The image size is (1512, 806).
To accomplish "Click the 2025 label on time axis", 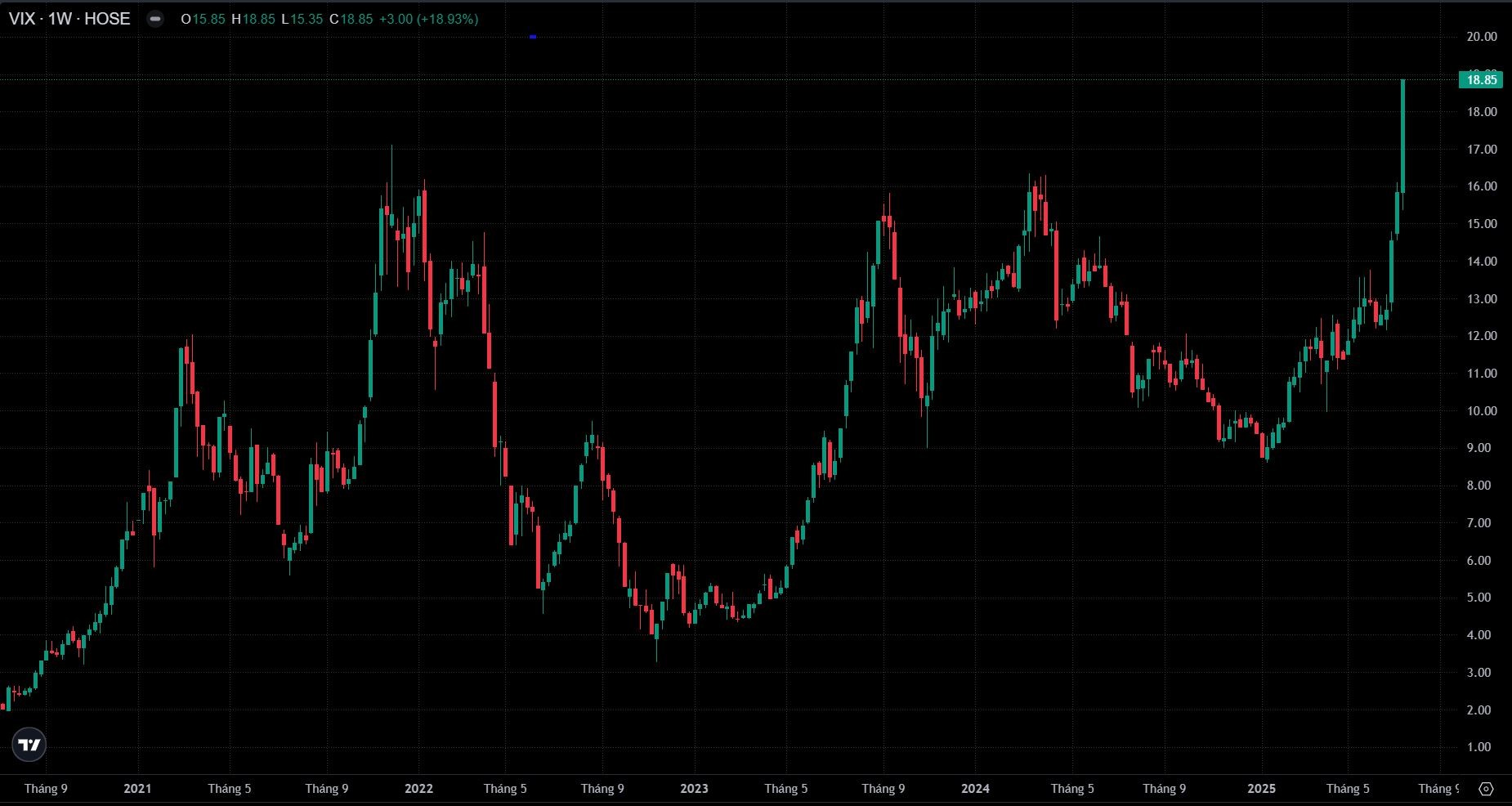I will 1260,789.
